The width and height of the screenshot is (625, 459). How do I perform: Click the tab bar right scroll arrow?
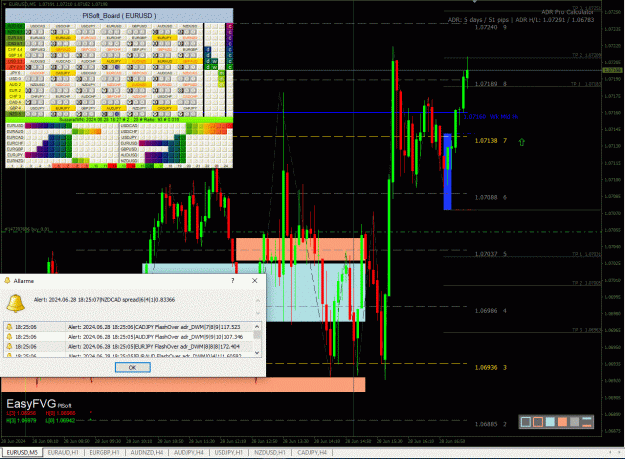click(x=619, y=453)
